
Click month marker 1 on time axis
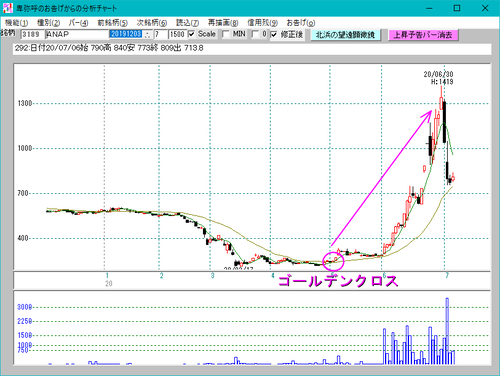pyautogui.click(x=107, y=276)
